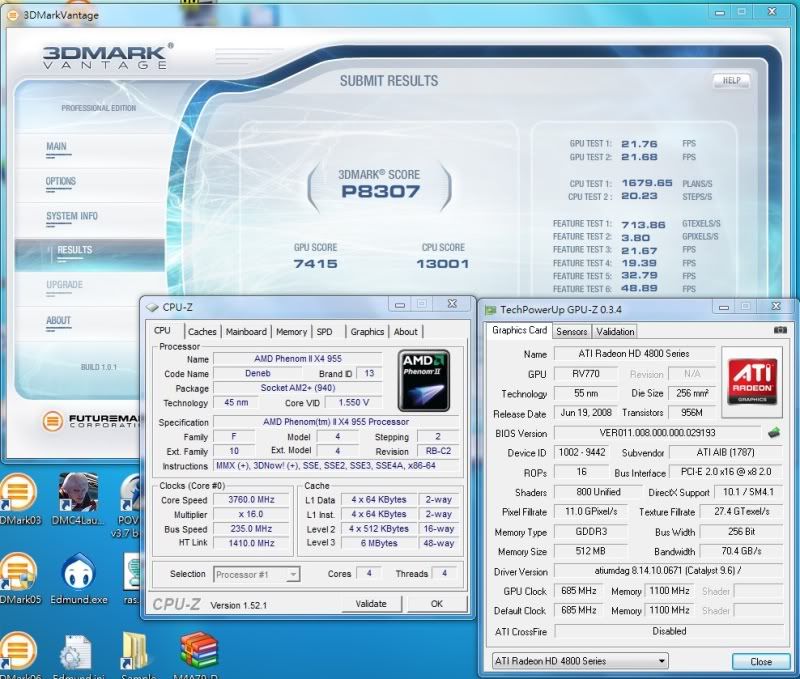Select RESULTS in 3DMark sidebar
The width and height of the screenshot is (800, 679).
point(90,255)
